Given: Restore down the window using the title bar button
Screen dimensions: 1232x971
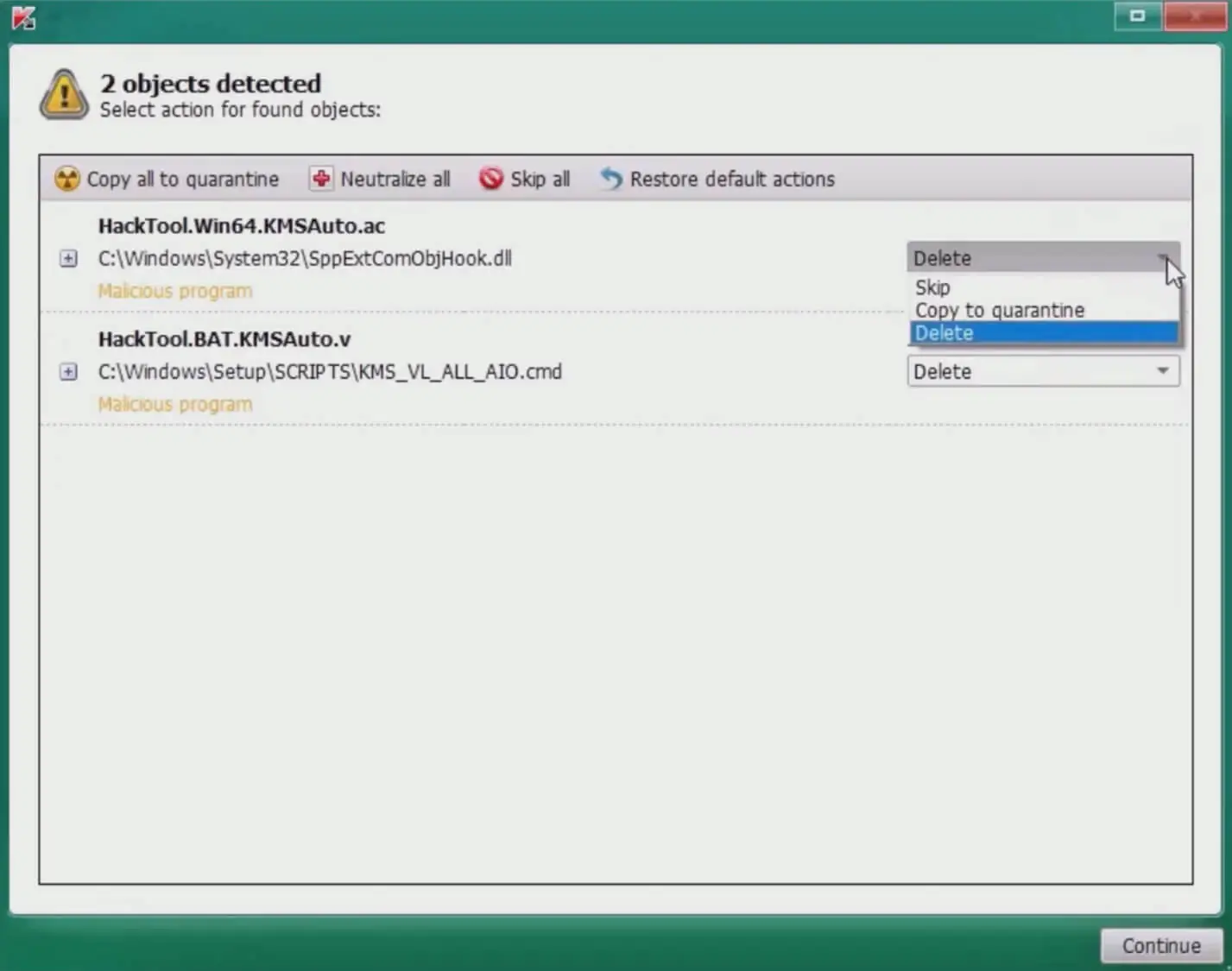Looking at the screenshot, I should pyautogui.click(x=1137, y=16).
